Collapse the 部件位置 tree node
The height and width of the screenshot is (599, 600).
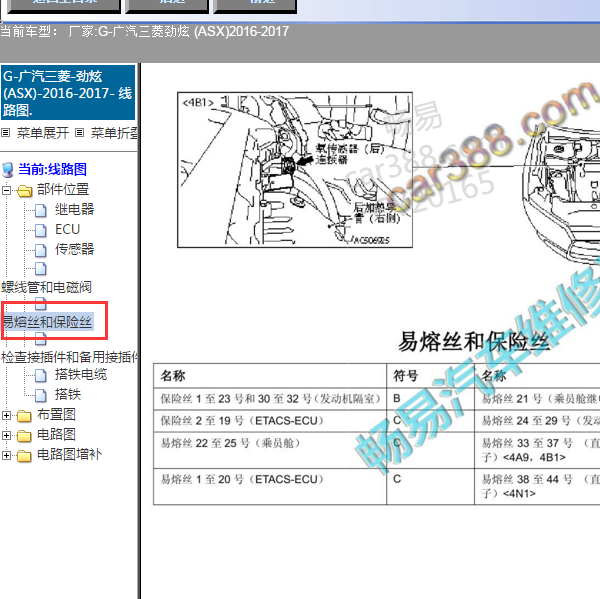6,190
